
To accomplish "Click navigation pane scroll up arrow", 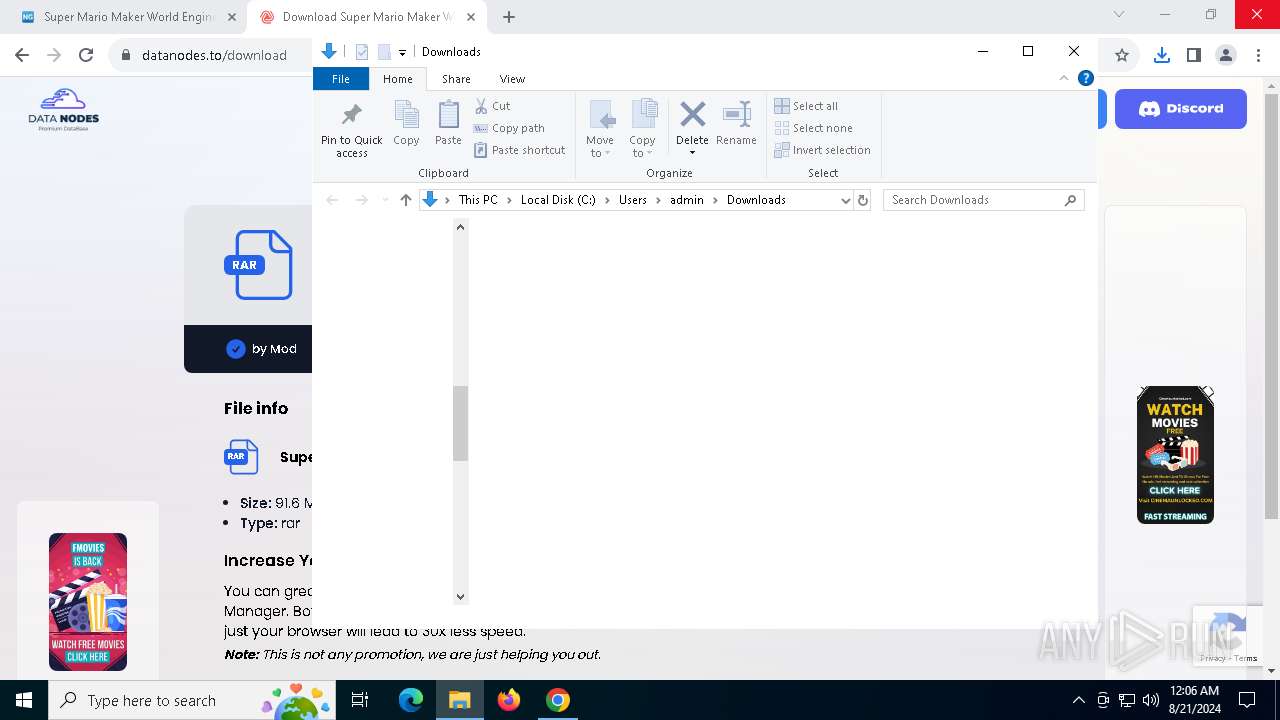I will (x=460, y=227).
